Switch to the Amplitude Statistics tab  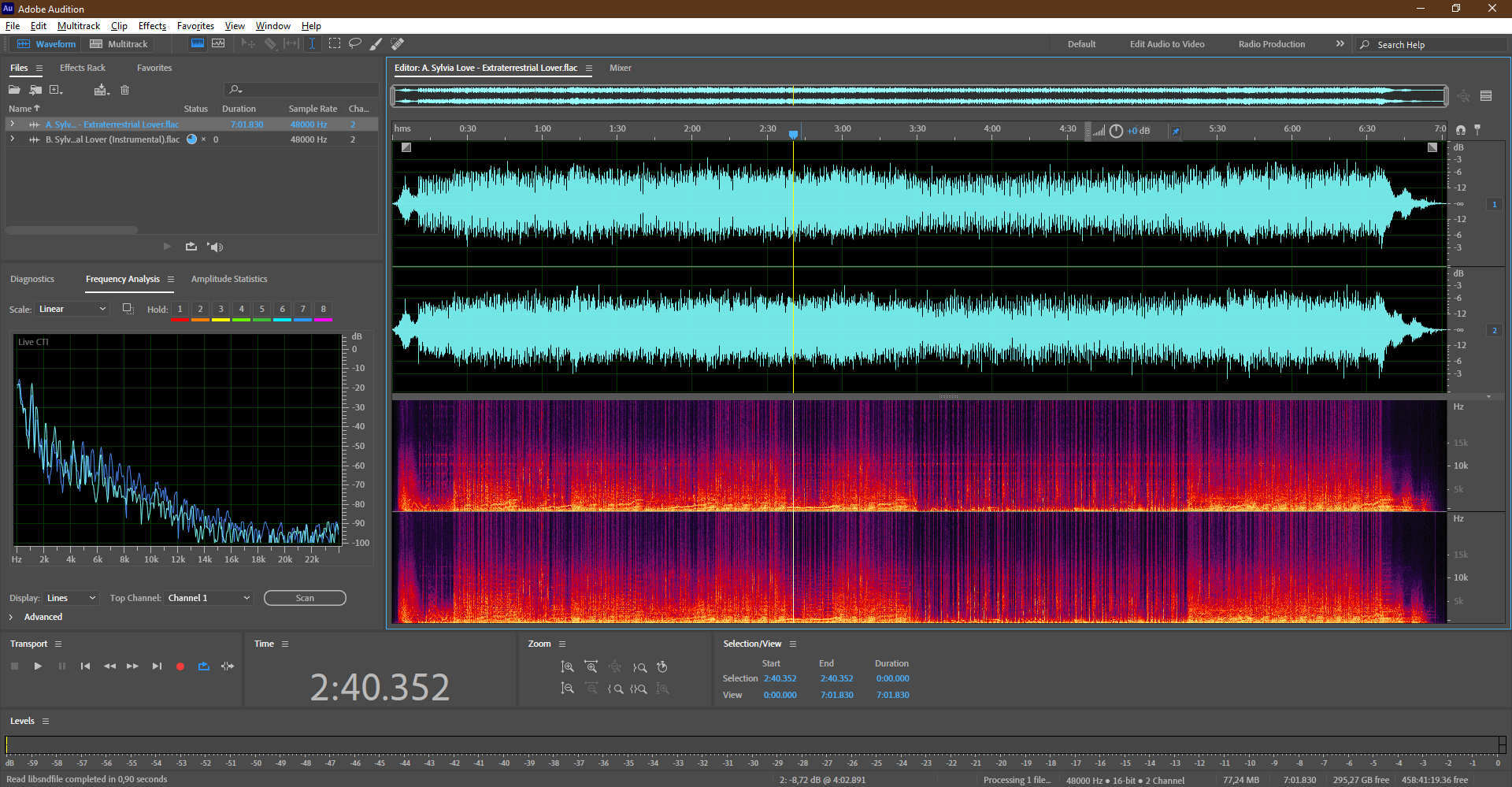pyautogui.click(x=229, y=279)
